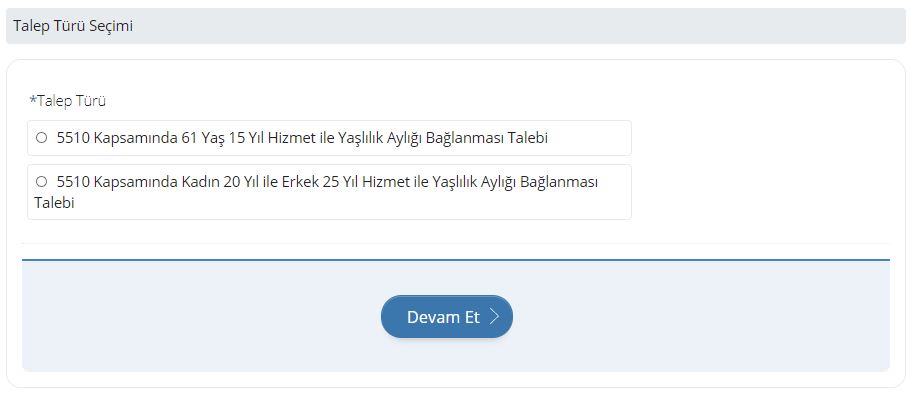
Task: Click the word "Talebi" on second option's last line
Action: click(x=55, y=202)
